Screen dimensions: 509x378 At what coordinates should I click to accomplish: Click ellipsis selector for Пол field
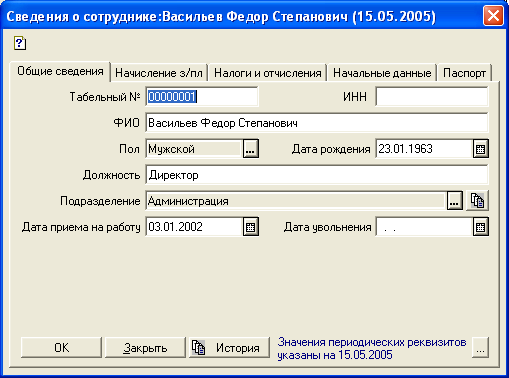pyautogui.click(x=251, y=149)
